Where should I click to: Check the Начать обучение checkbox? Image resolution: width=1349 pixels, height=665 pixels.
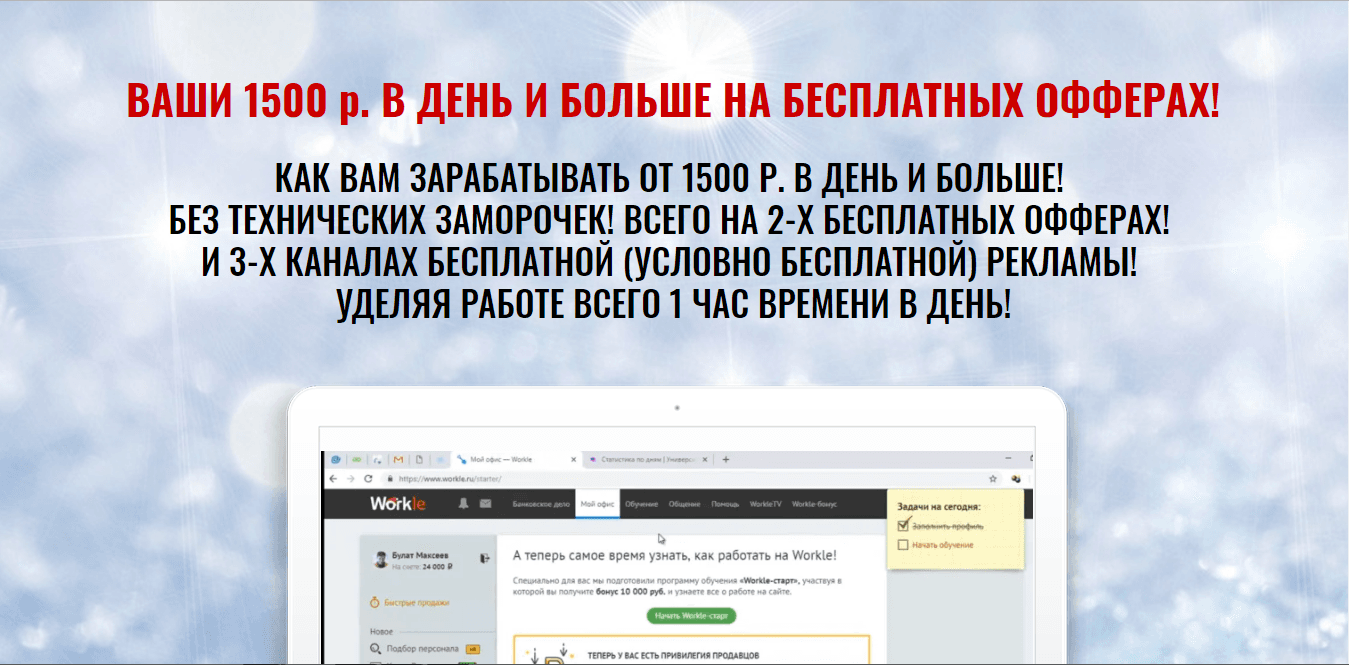[903, 545]
